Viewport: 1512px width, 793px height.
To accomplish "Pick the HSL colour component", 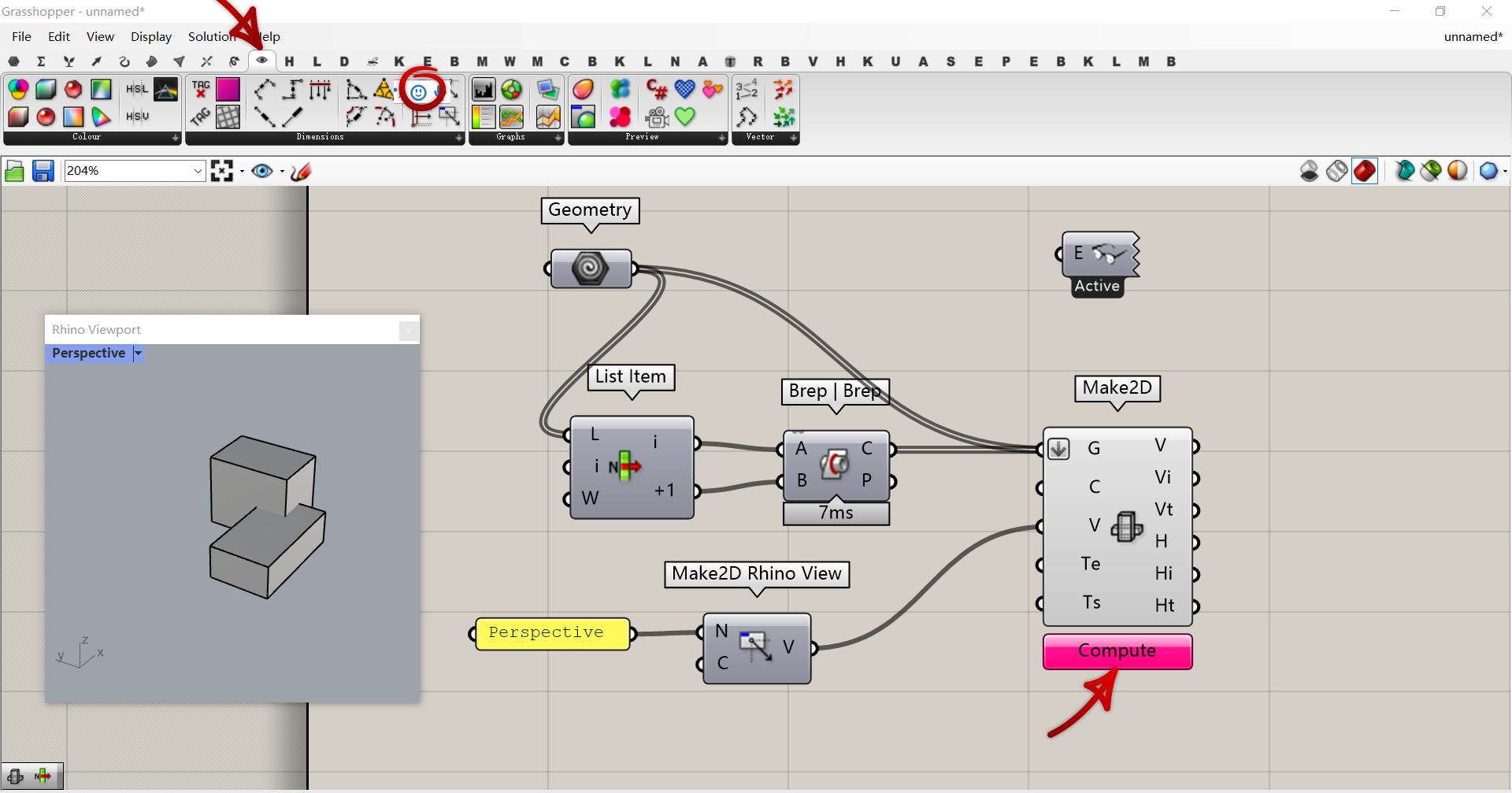I will pos(137,90).
